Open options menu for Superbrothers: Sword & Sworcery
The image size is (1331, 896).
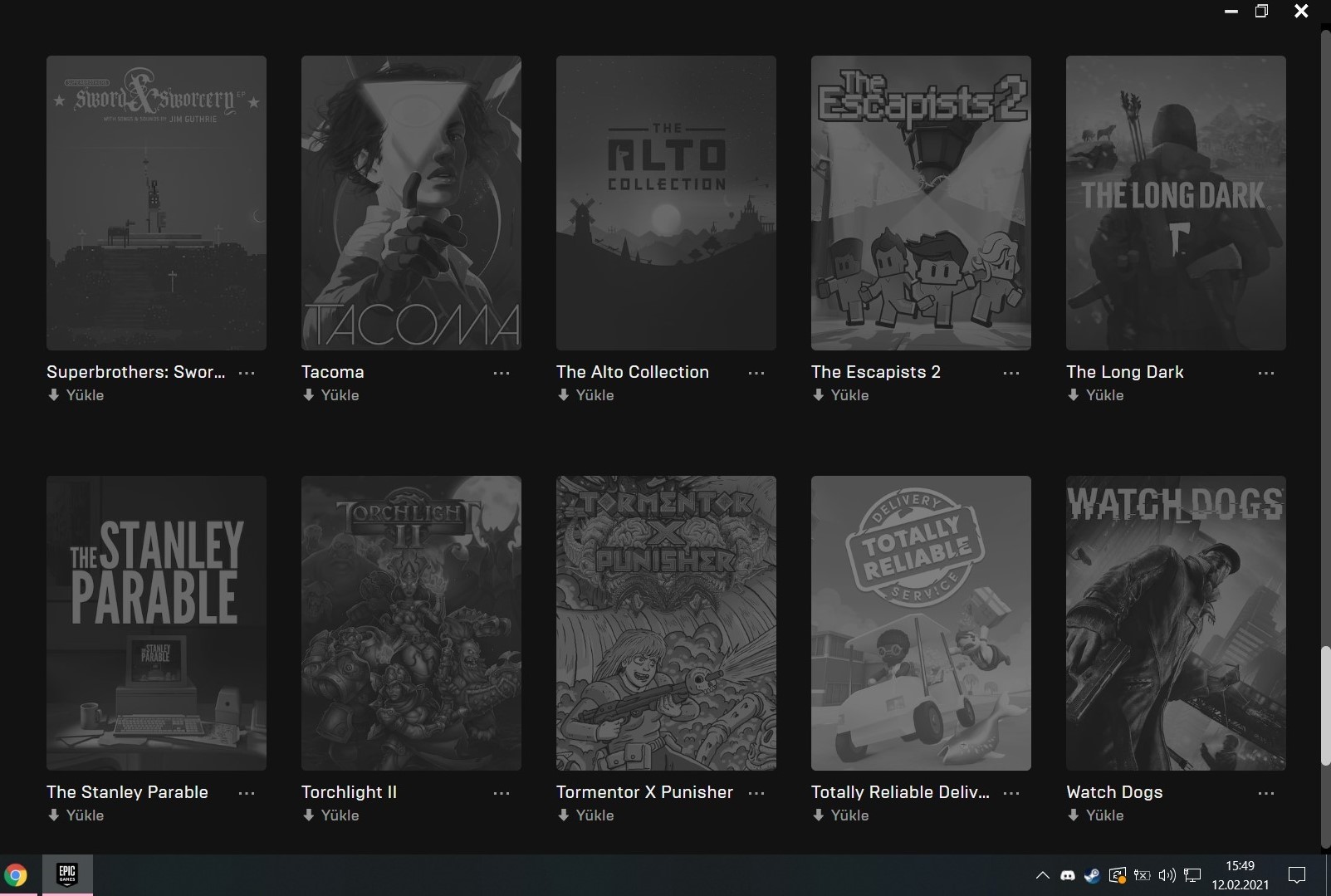[x=247, y=373]
